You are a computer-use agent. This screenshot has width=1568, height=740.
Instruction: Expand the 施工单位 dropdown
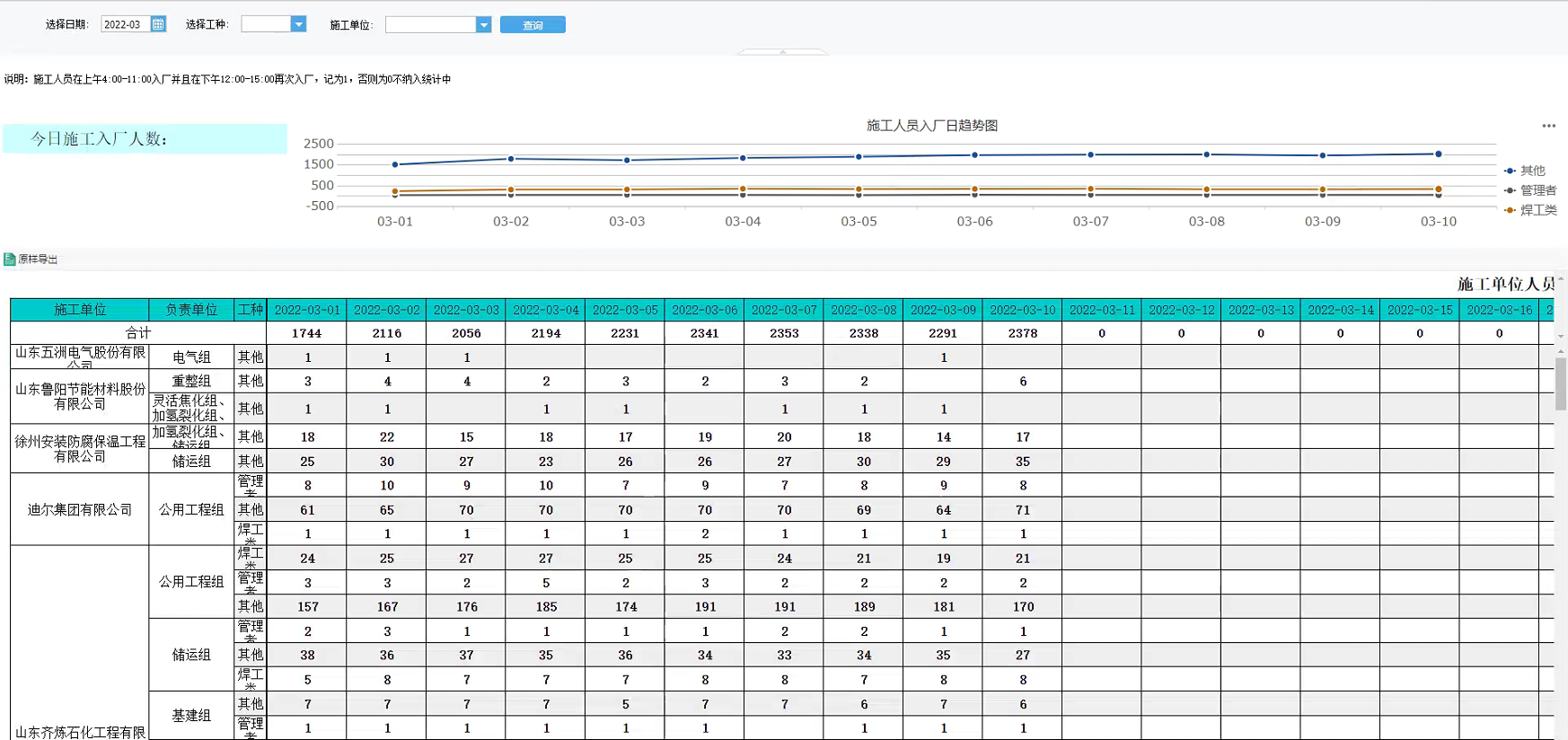483,24
